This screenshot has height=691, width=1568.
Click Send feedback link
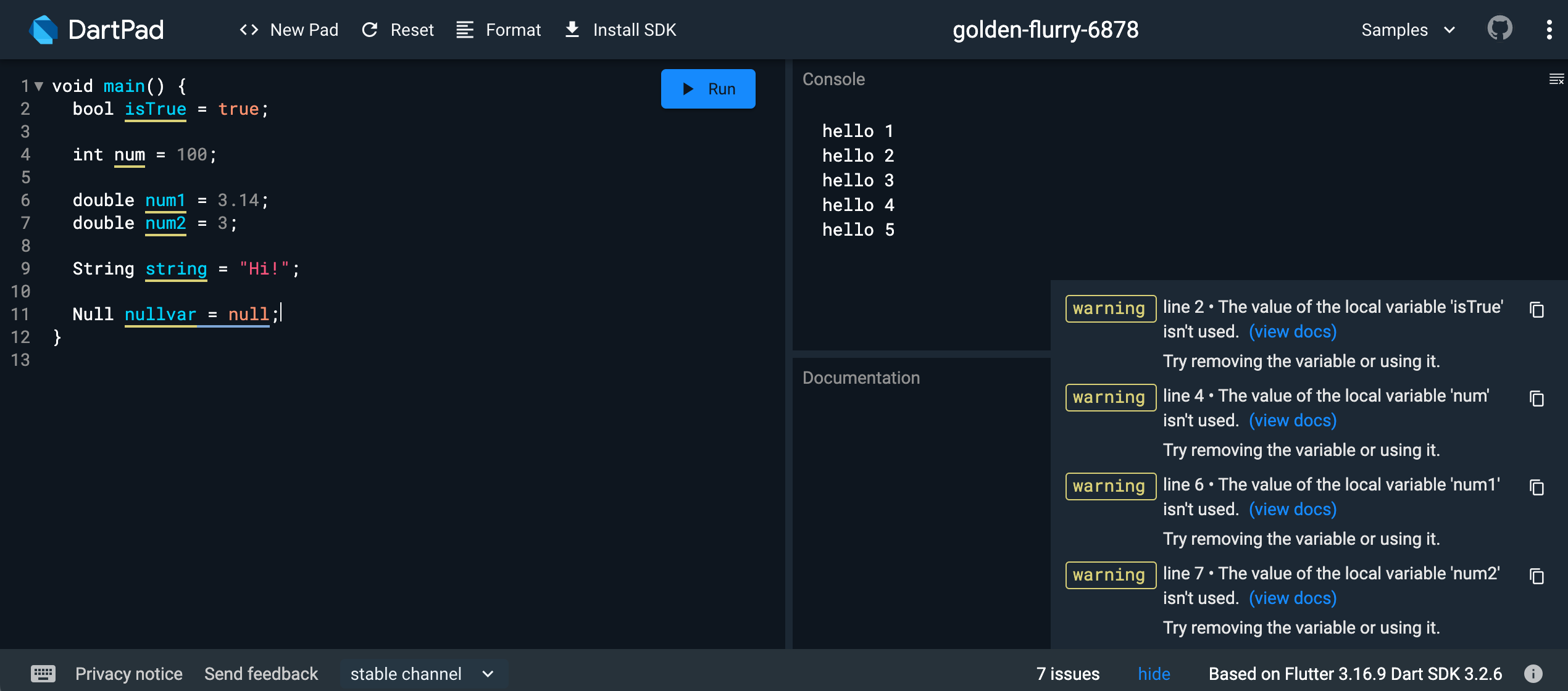click(x=261, y=674)
